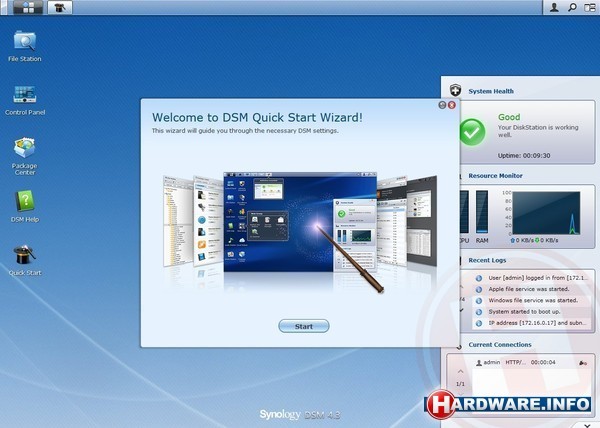Click the kick connection icon for admin
This screenshot has width=600, height=428.
pos(583,363)
